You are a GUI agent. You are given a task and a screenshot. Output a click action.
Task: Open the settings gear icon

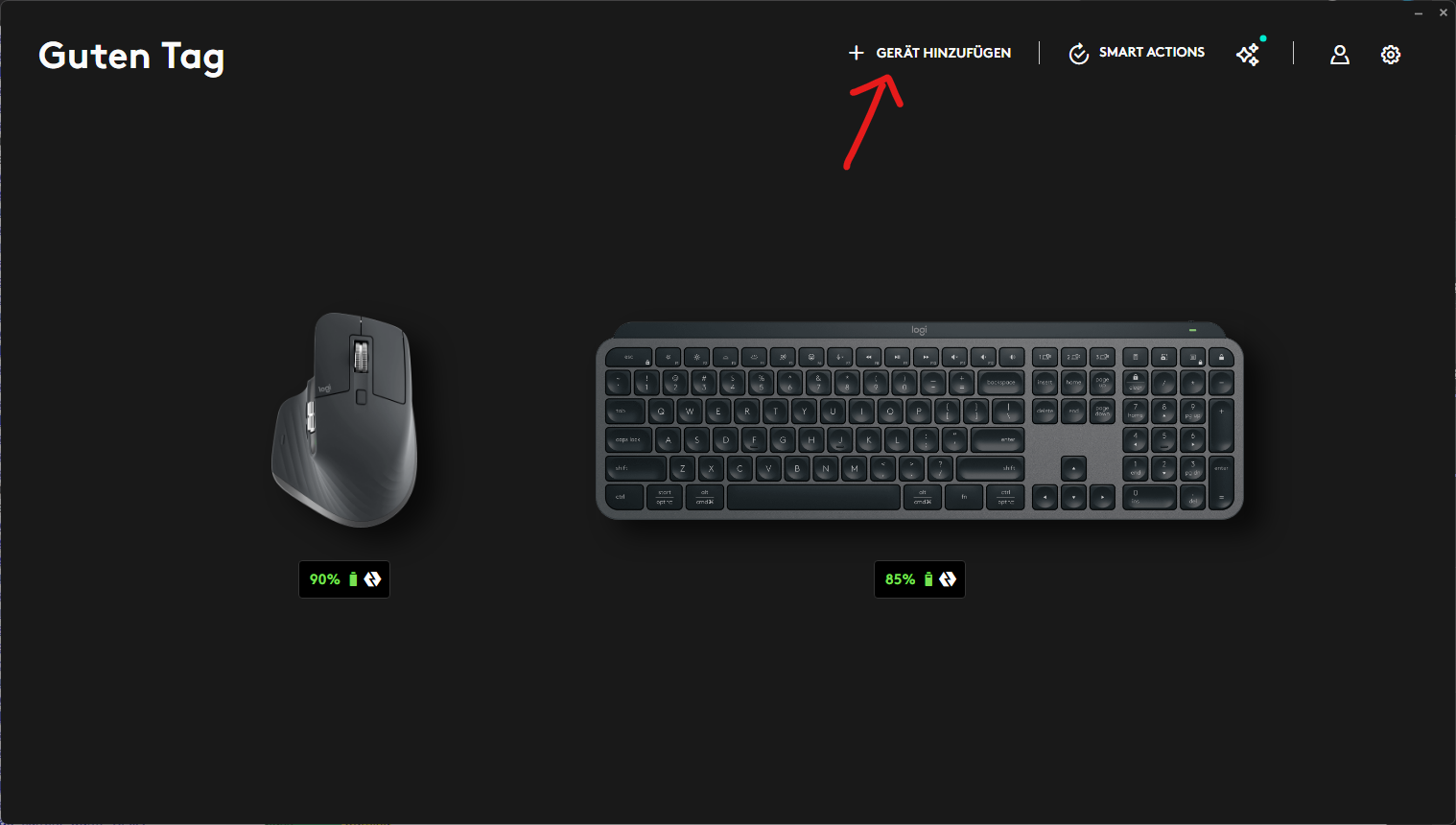[1391, 55]
